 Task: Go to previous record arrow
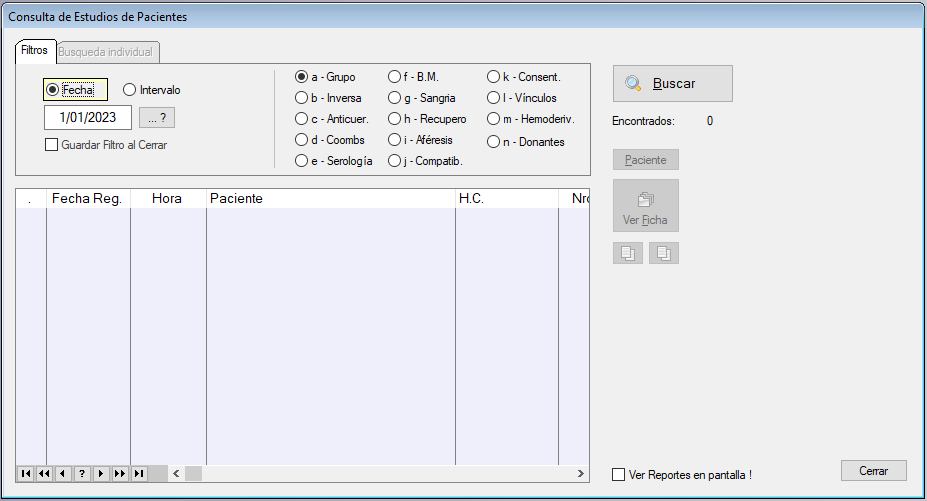pyautogui.click(x=63, y=474)
